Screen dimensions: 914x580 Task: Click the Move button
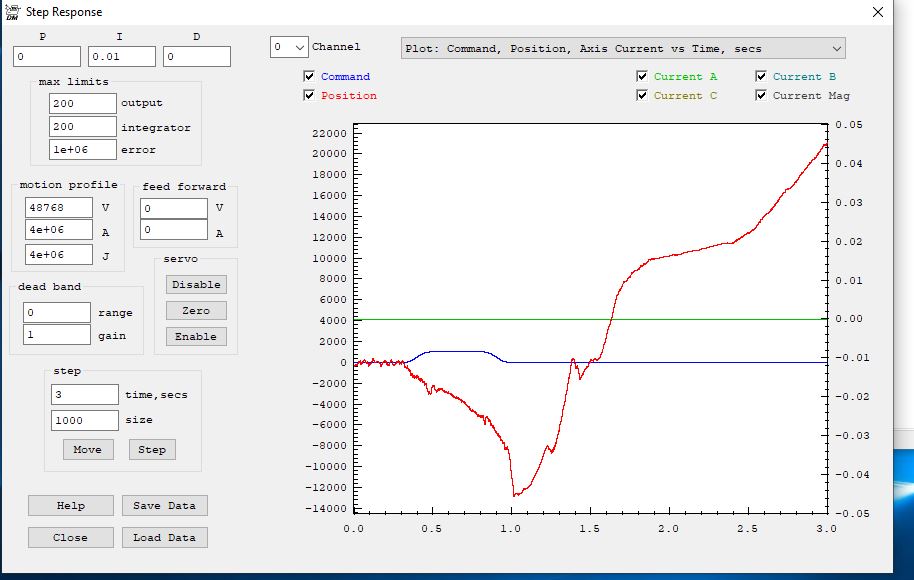88,450
